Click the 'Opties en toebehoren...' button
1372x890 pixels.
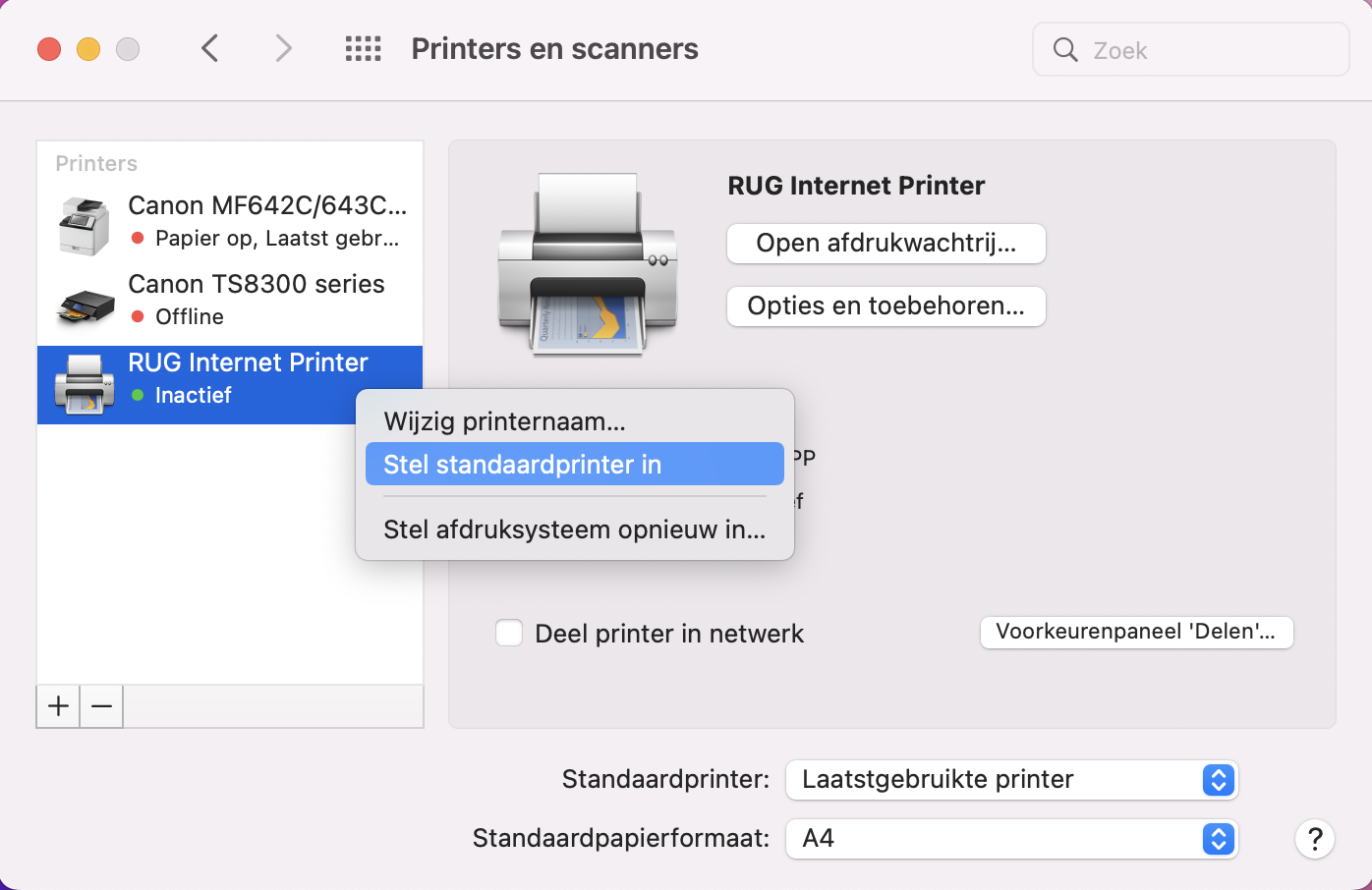click(885, 306)
